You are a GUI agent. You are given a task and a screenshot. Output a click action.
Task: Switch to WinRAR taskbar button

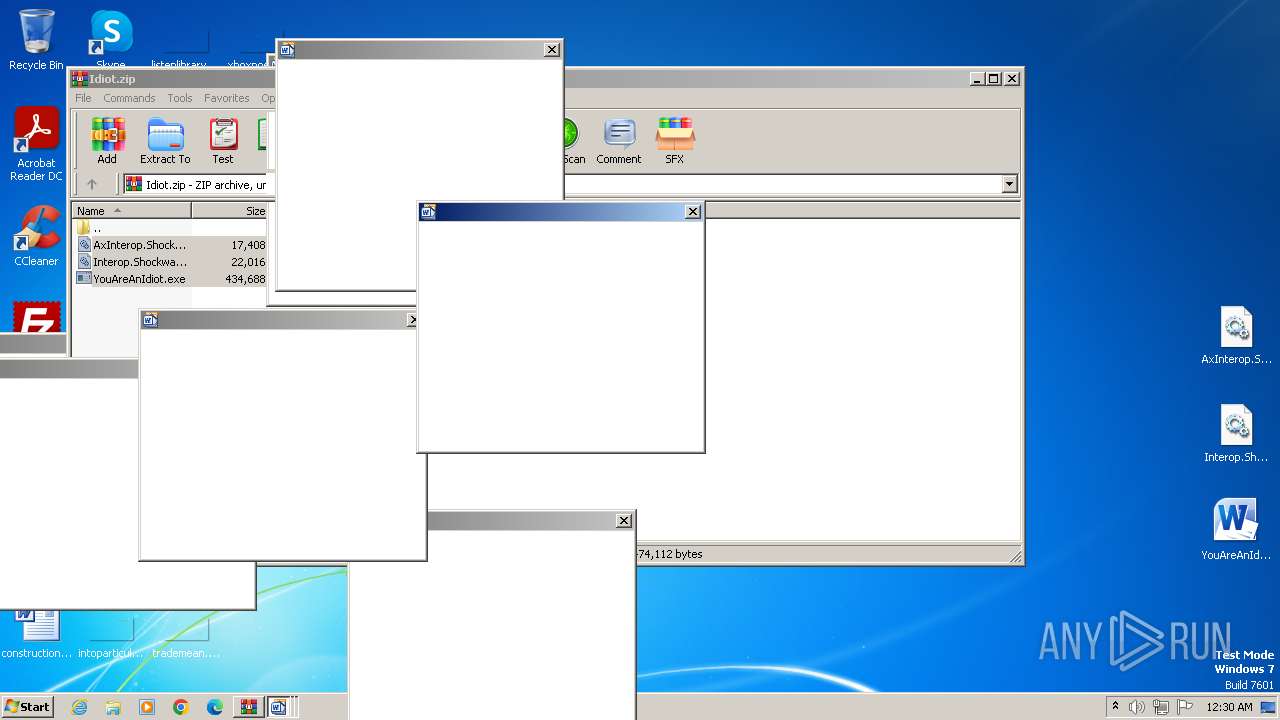tap(248, 707)
